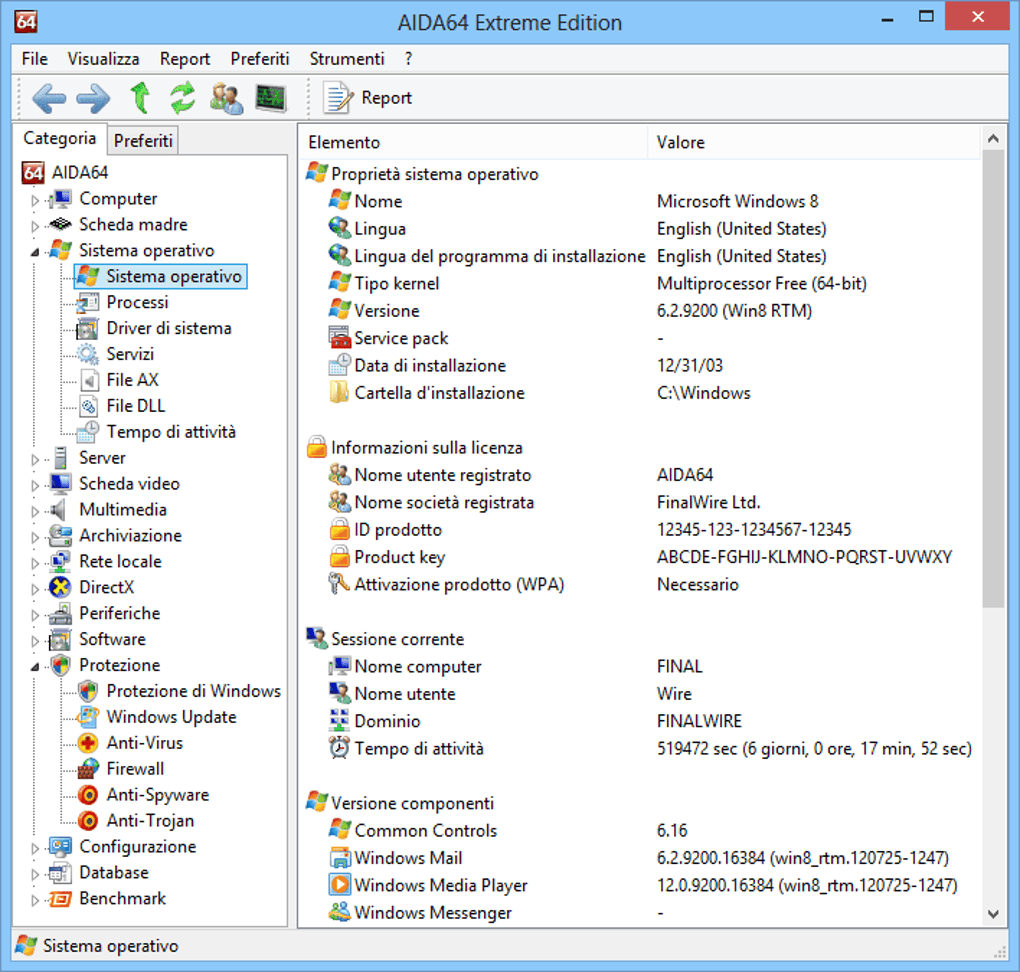Open the users manager toolbar icon
The height and width of the screenshot is (972, 1020).
point(226,98)
